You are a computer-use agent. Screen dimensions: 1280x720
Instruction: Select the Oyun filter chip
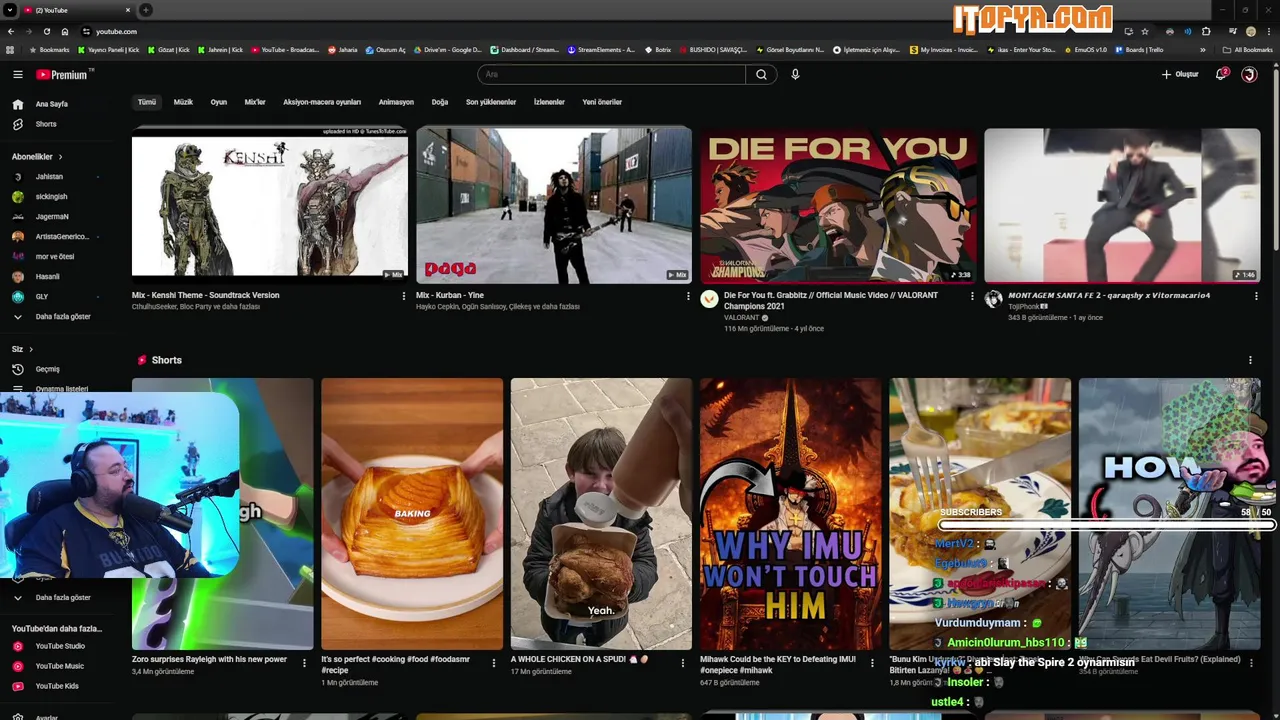(219, 102)
